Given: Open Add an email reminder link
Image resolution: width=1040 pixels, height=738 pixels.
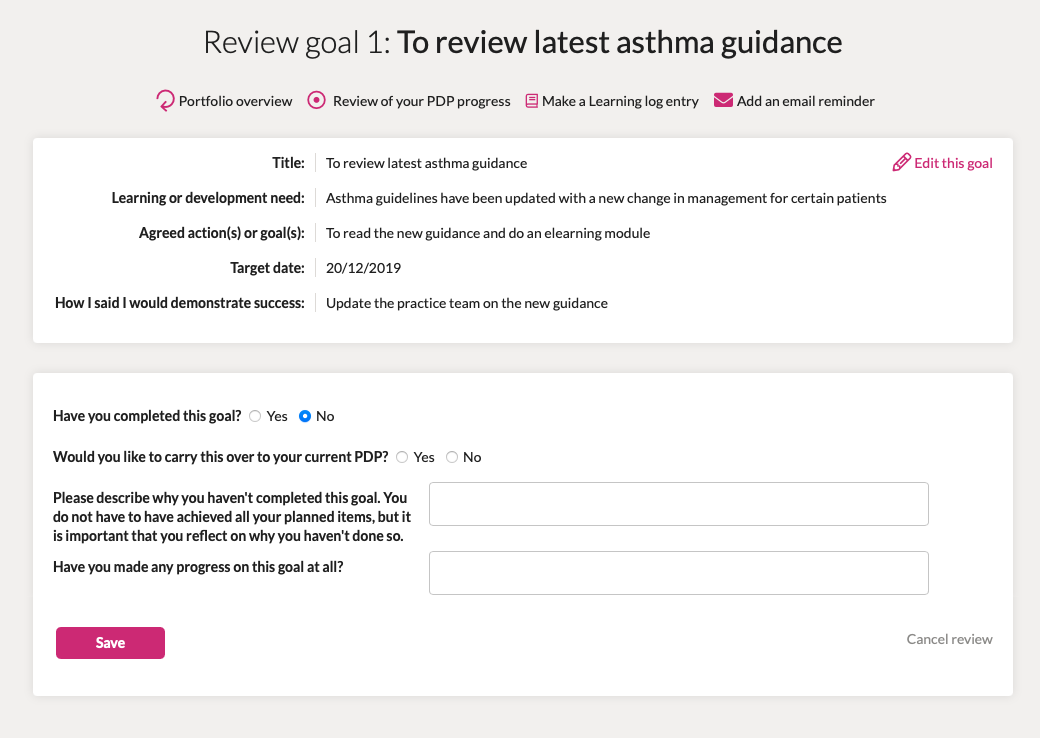Looking at the screenshot, I should (x=806, y=101).
